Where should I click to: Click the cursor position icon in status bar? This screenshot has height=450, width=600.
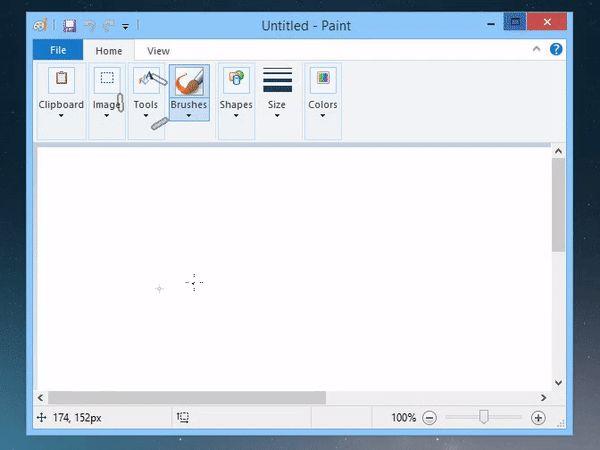click(x=41, y=417)
